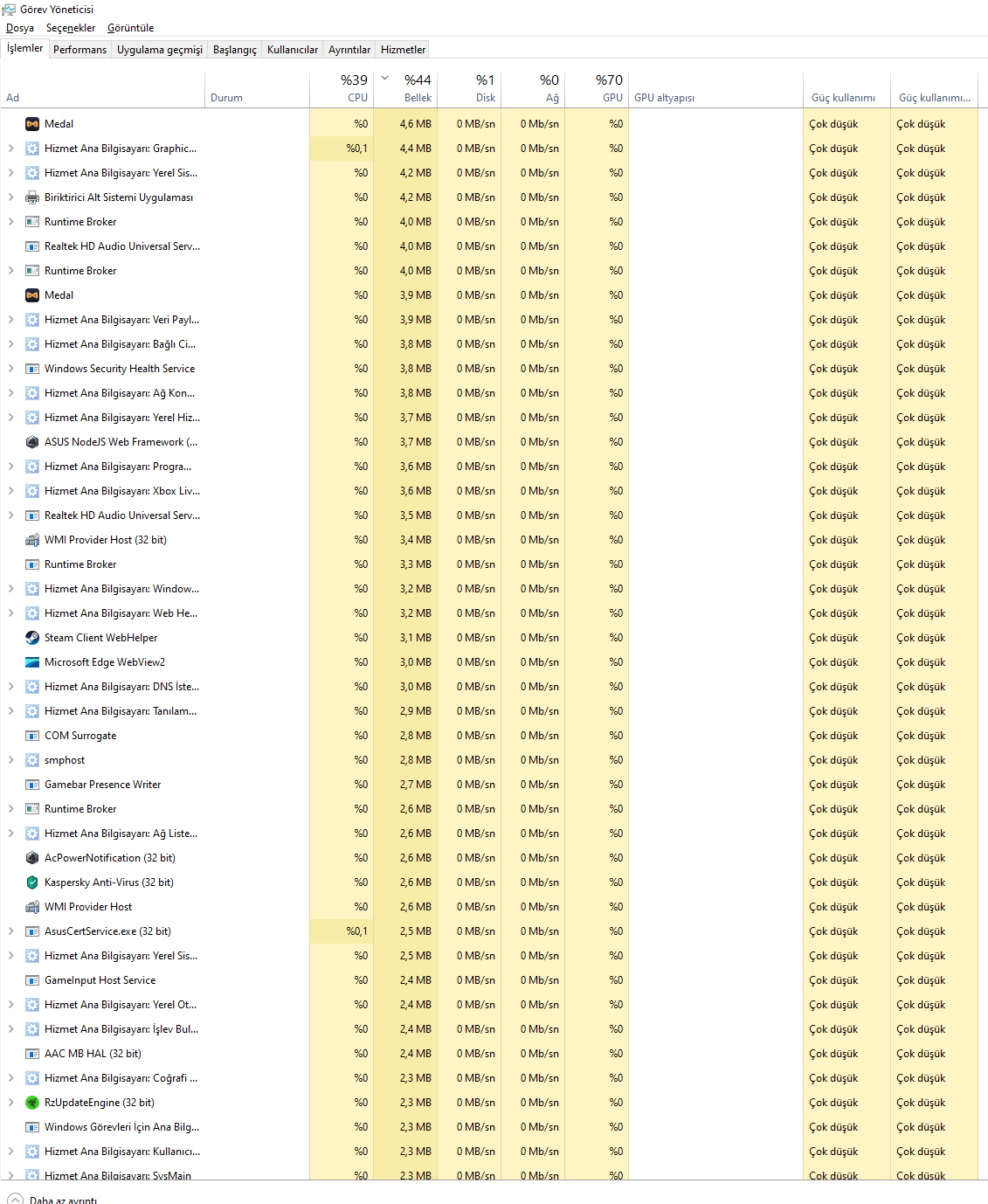Select the Kaspersky Anti-Virus (32 bit) row
The height and width of the screenshot is (1204, 988).
click(488, 882)
